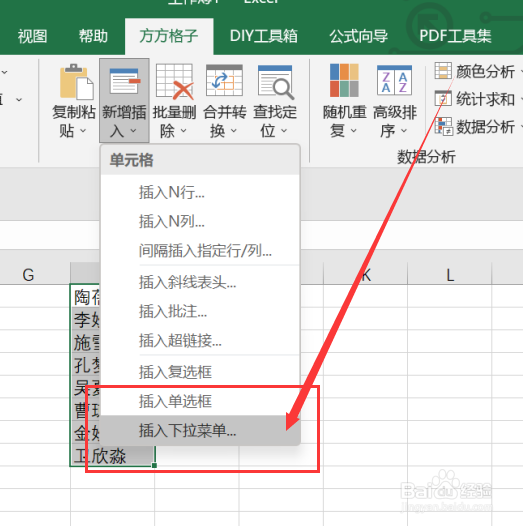Click the 复制粘贴 clipboard icon
Viewport: 523px width, 526px height.
(77, 82)
